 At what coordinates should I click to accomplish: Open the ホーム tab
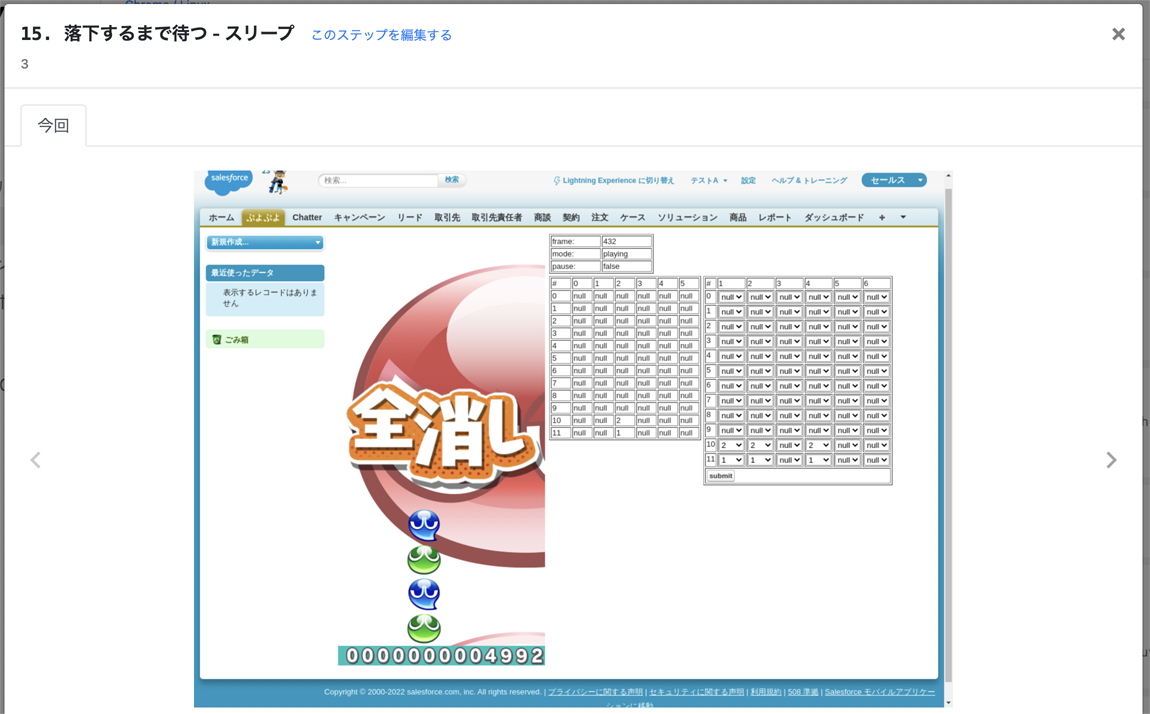[x=221, y=218]
